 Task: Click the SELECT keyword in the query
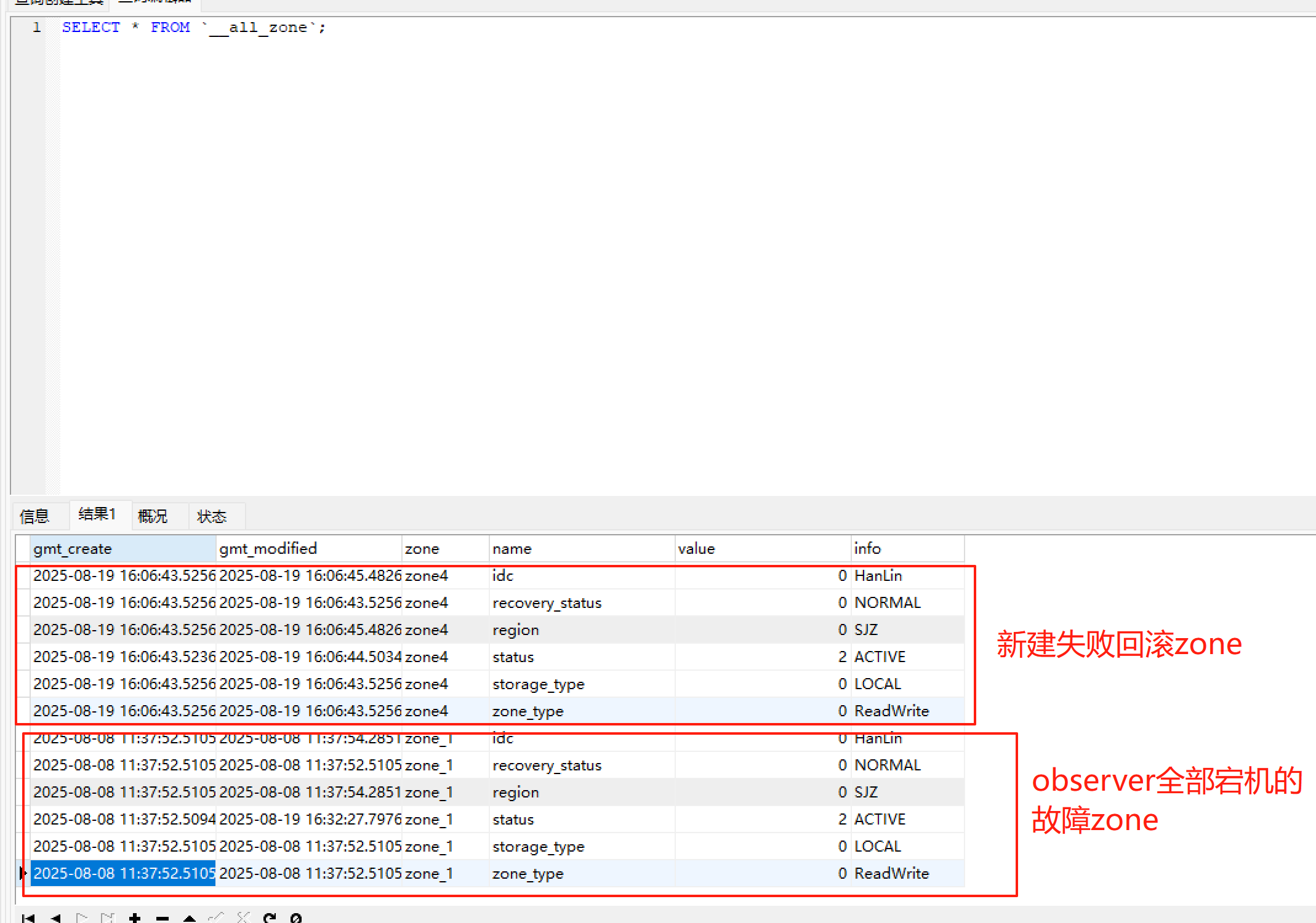click(91, 27)
